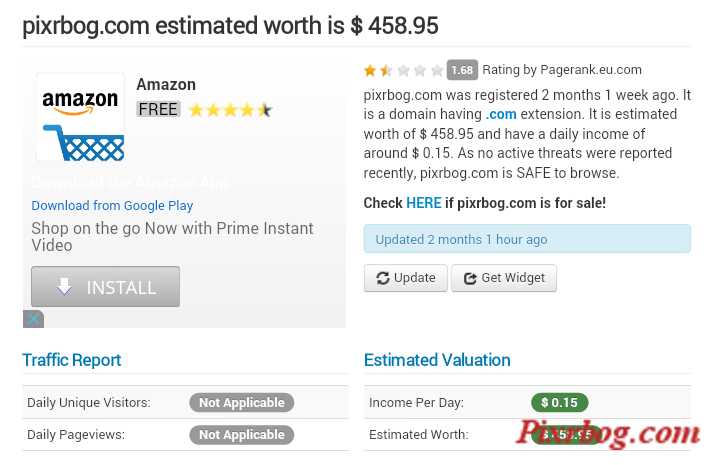Click the 1.68 rating badge

pyautogui.click(x=462, y=70)
